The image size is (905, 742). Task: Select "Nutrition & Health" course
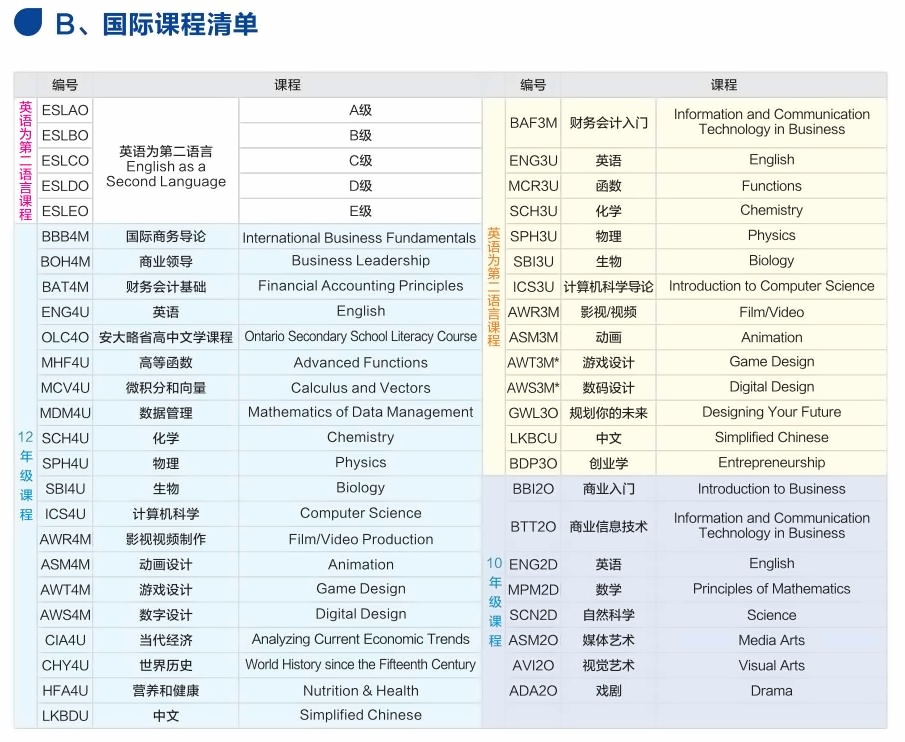click(x=361, y=691)
